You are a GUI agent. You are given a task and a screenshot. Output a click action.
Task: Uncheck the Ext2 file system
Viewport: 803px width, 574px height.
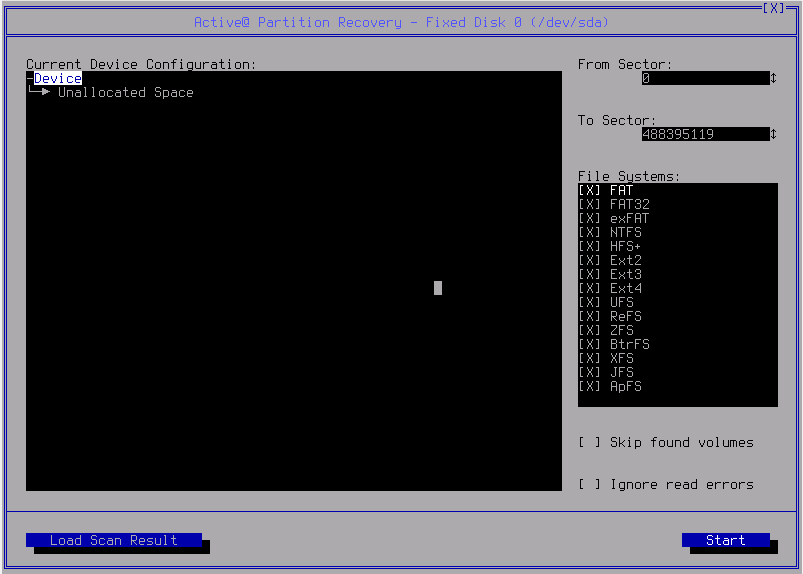tap(589, 260)
